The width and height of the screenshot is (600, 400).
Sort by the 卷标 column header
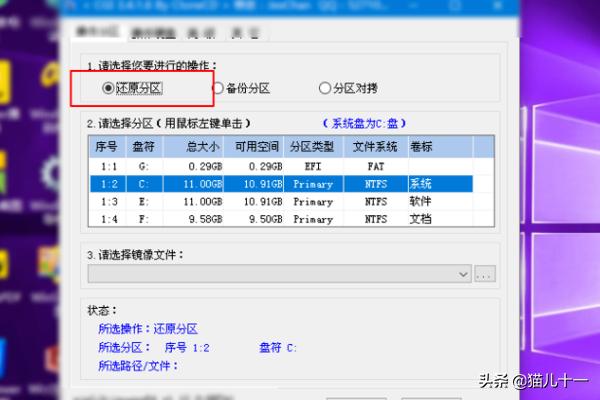421,147
